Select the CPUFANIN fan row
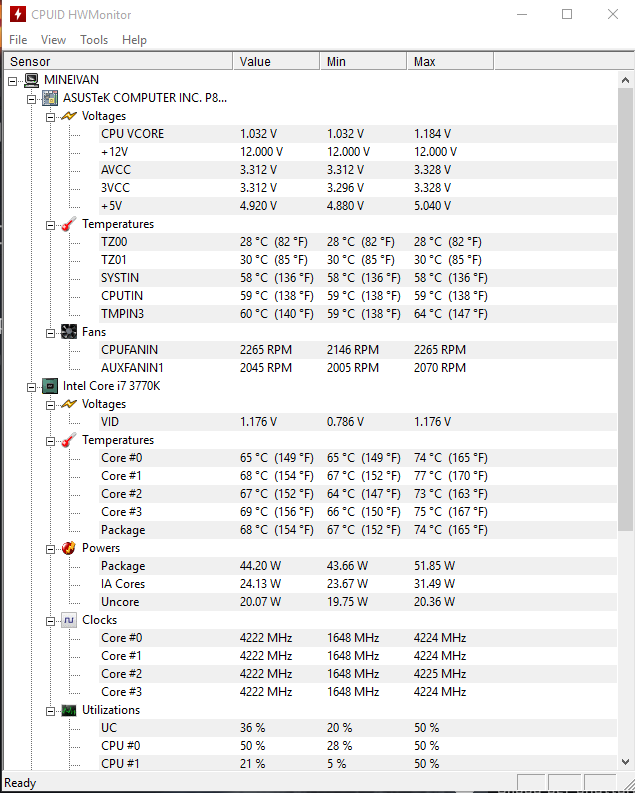635x793 pixels. point(358,350)
